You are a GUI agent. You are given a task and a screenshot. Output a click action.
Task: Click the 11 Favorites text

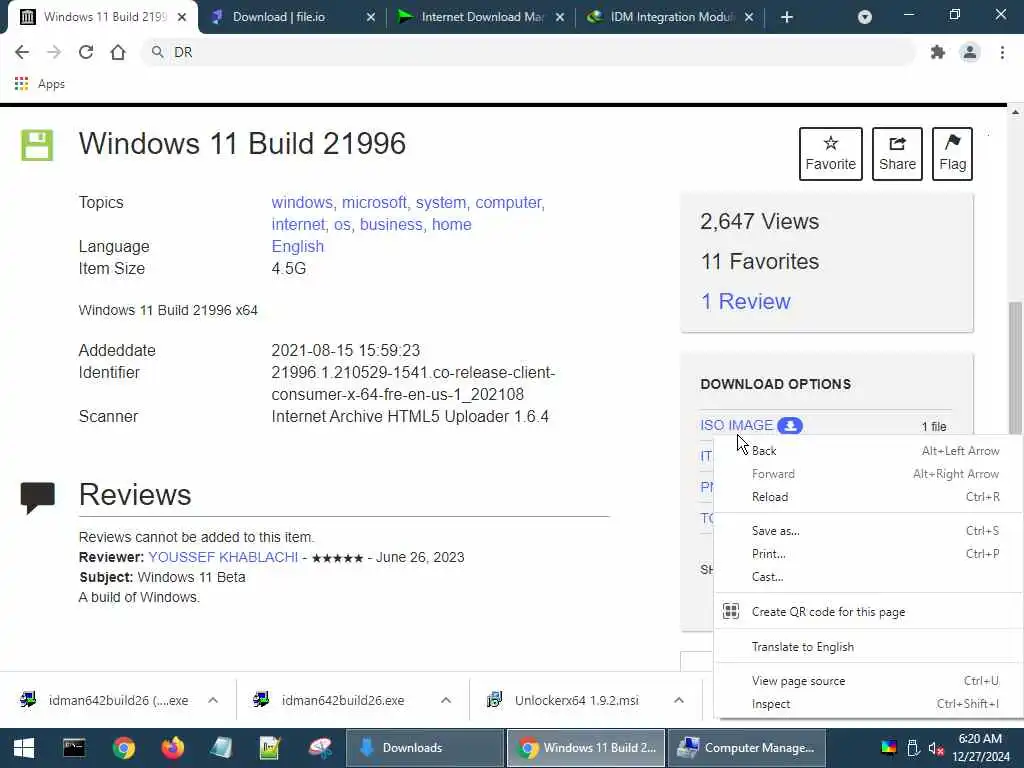click(760, 261)
